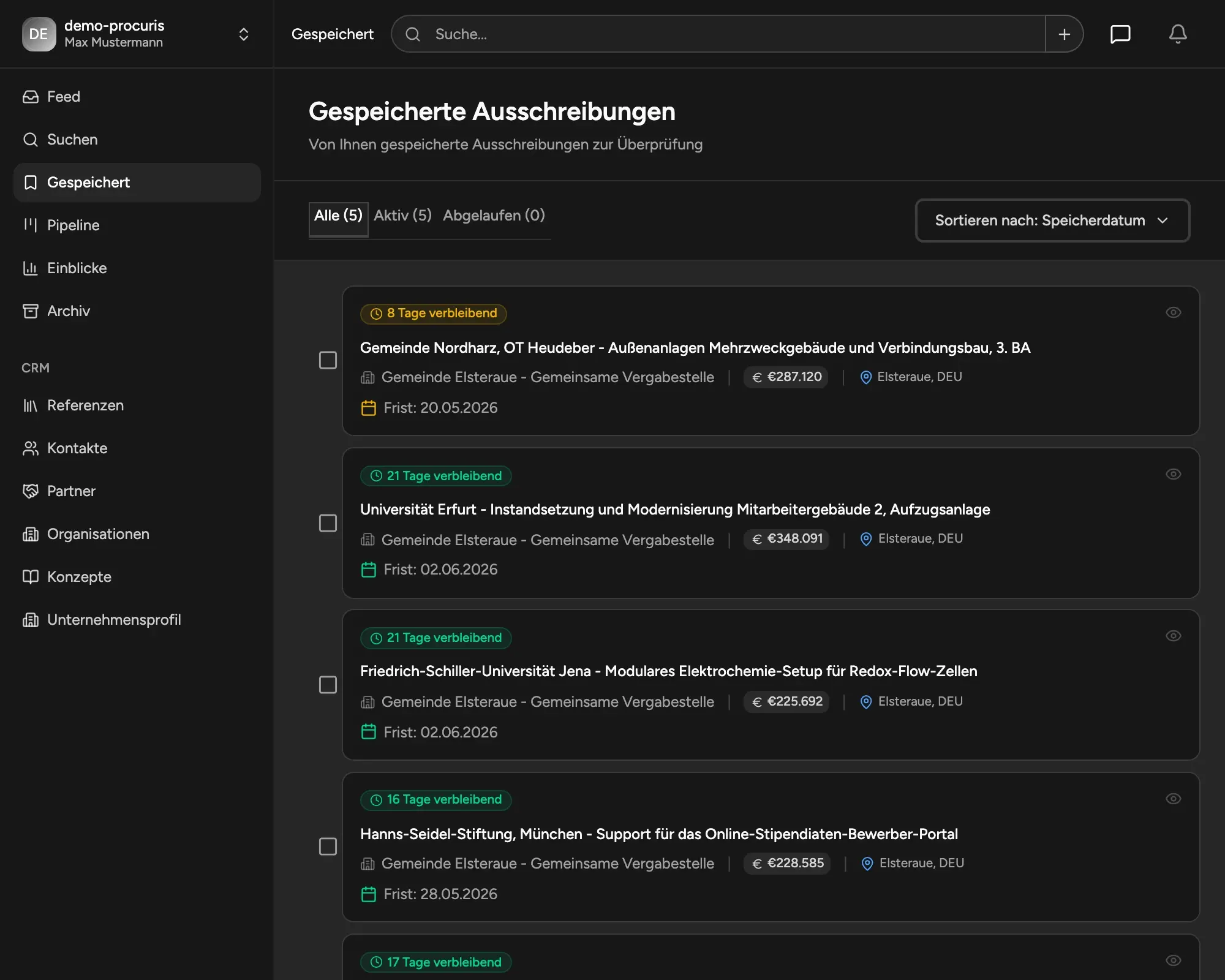Open the Gemeinde Nordharz, OT Heudeber tender title

pos(695,348)
